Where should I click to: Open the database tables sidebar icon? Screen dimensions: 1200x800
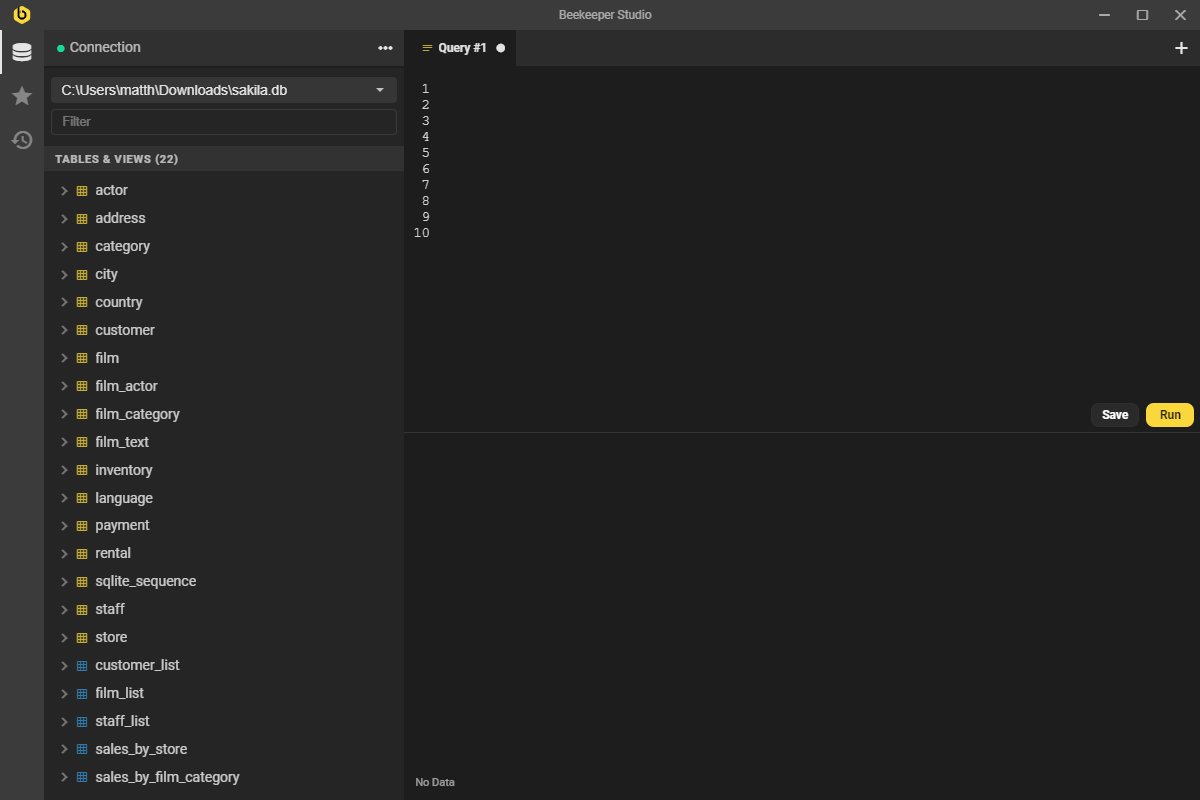click(22, 52)
